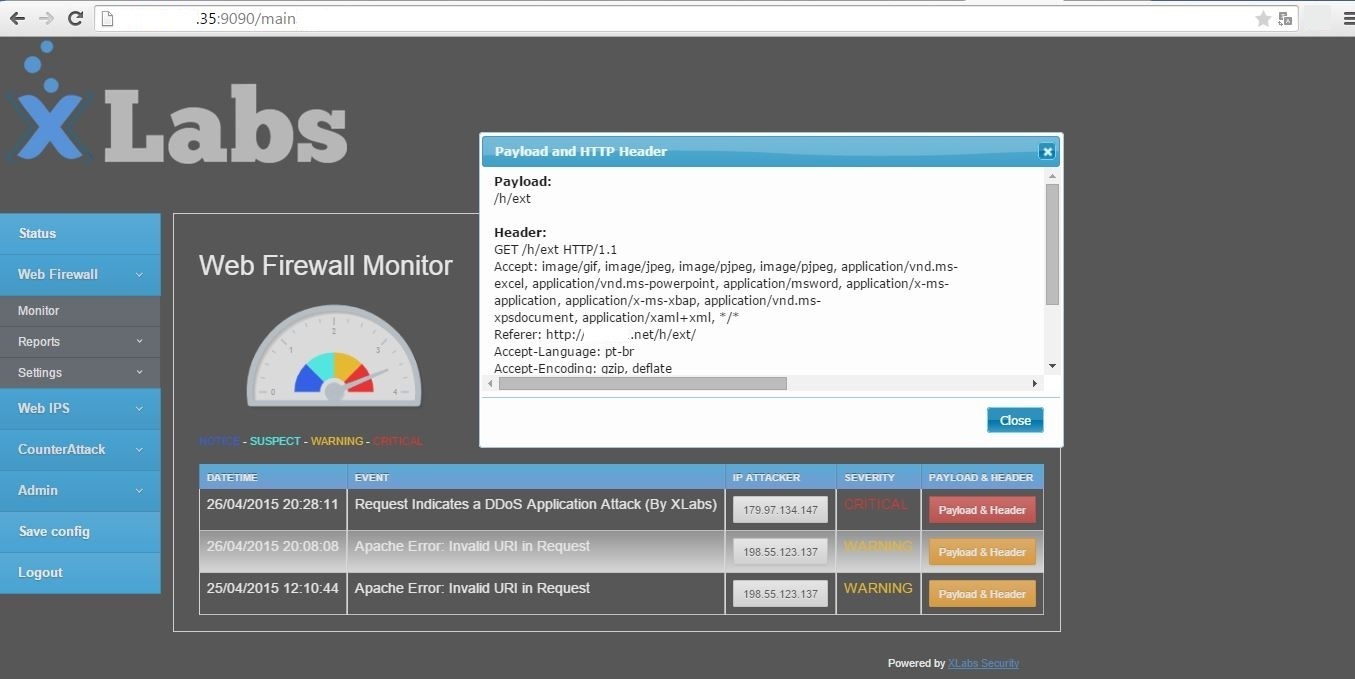Open Payload & Header for the DDoS attack row
The height and width of the screenshot is (679, 1355).
pos(982,510)
